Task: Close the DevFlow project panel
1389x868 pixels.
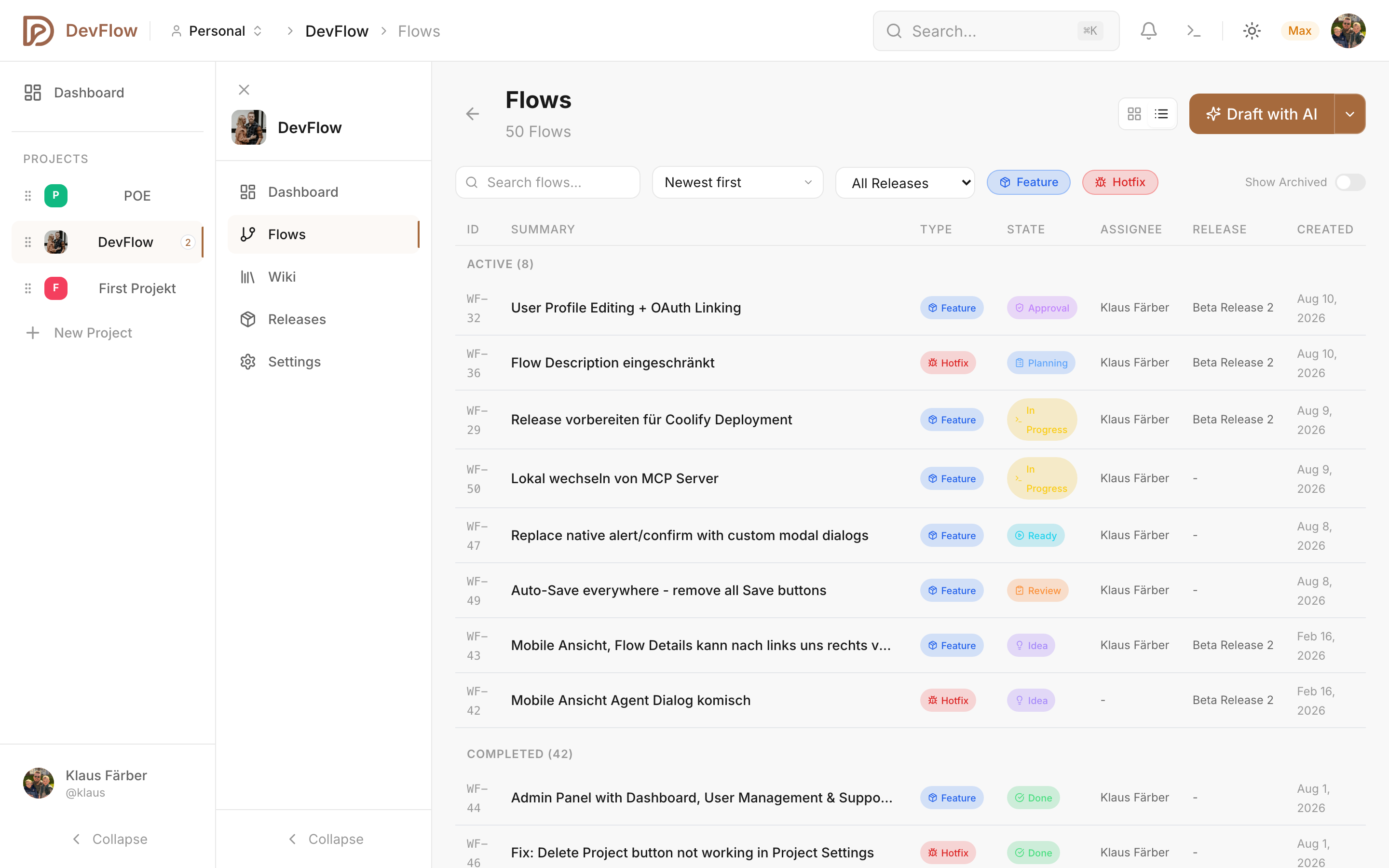Action: coord(244,90)
